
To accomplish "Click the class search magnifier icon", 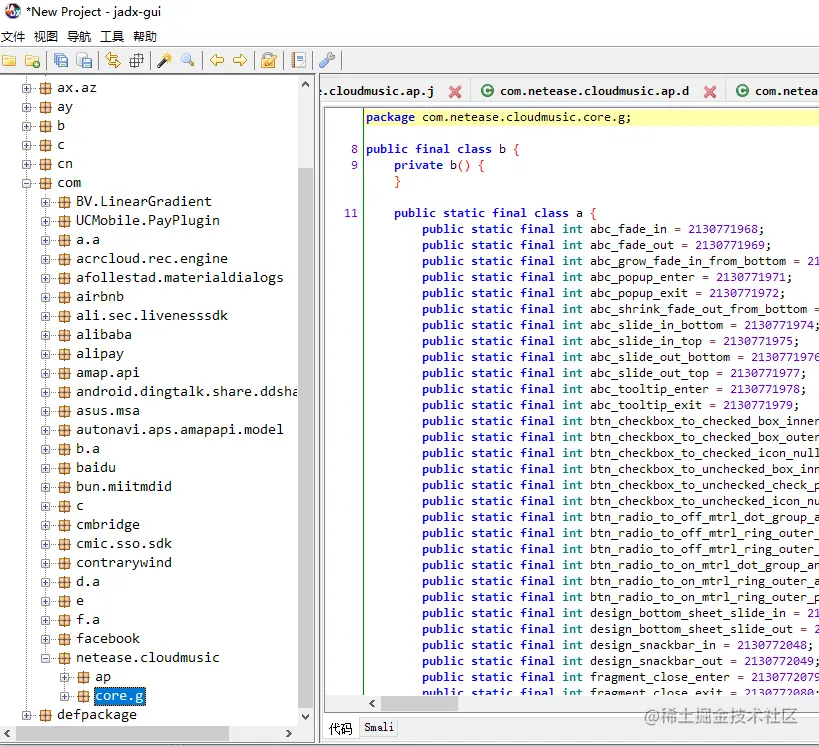I will click(188, 61).
